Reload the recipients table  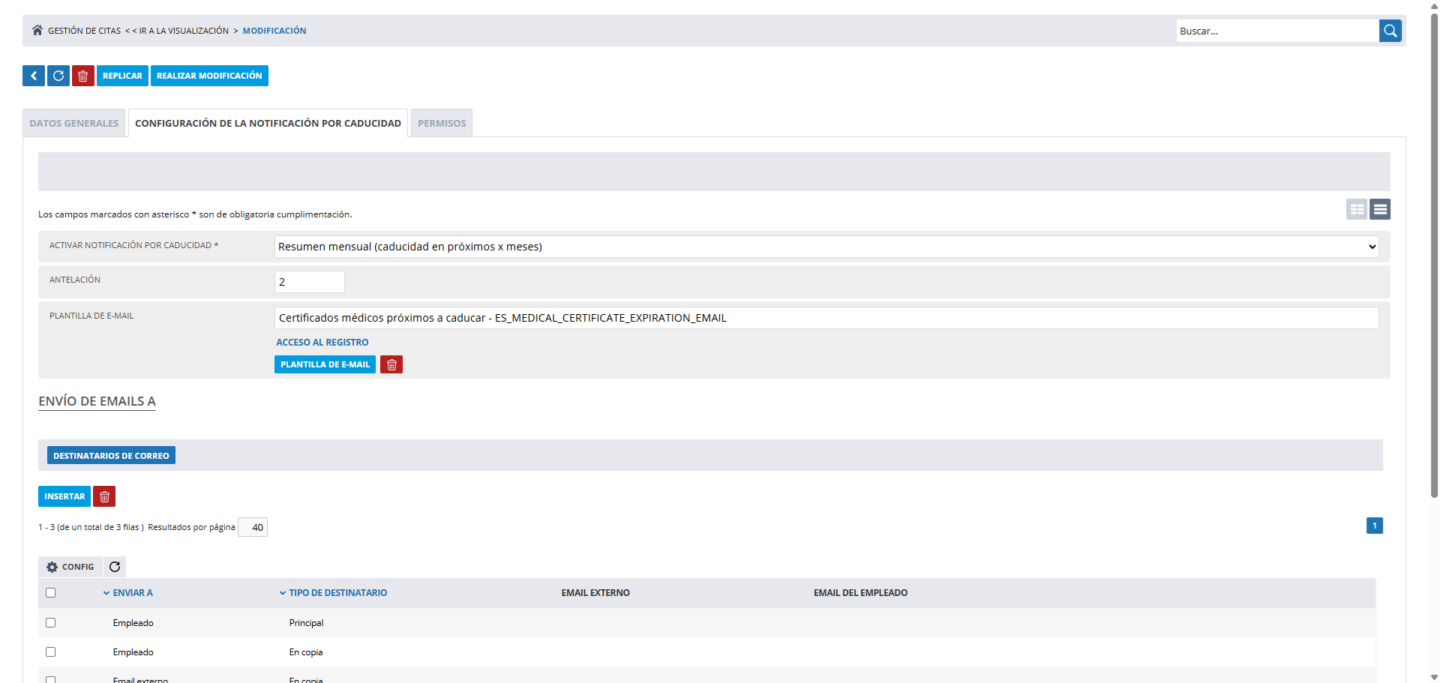pos(115,567)
